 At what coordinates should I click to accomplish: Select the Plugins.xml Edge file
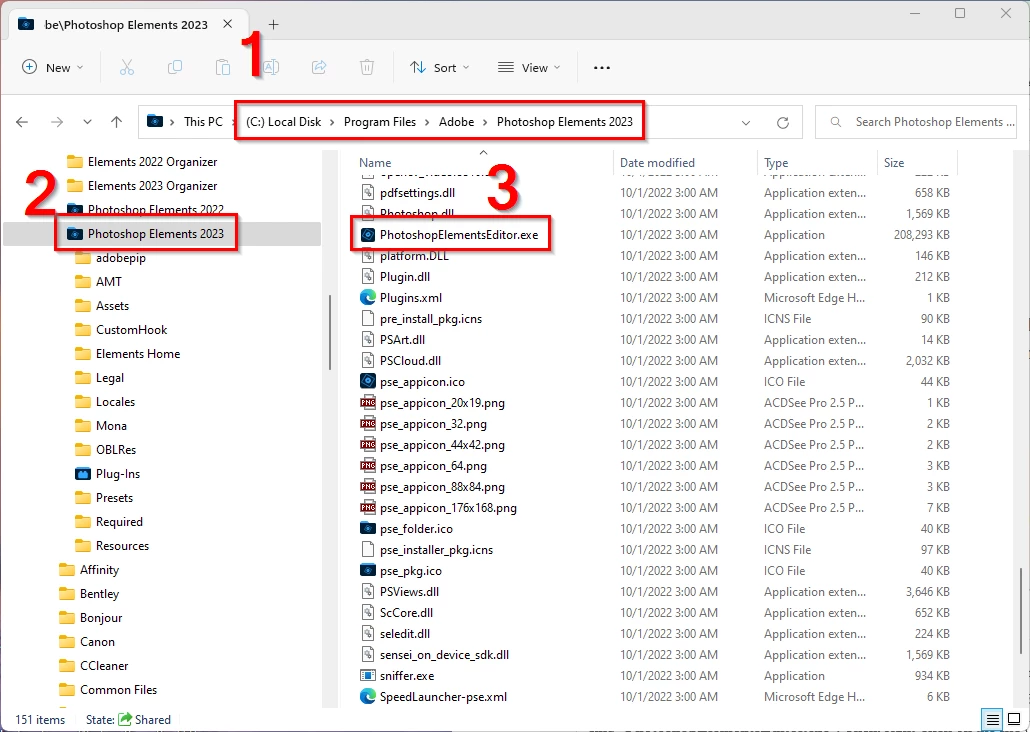click(410, 298)
